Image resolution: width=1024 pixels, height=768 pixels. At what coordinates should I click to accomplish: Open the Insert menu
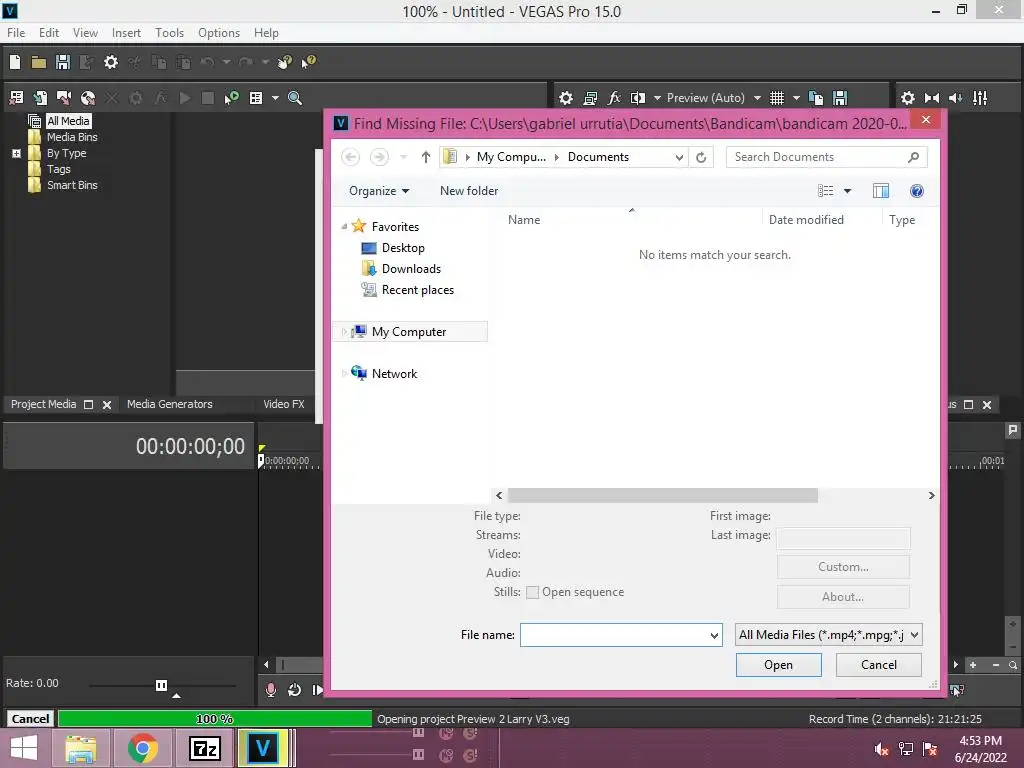click(126, 33)
